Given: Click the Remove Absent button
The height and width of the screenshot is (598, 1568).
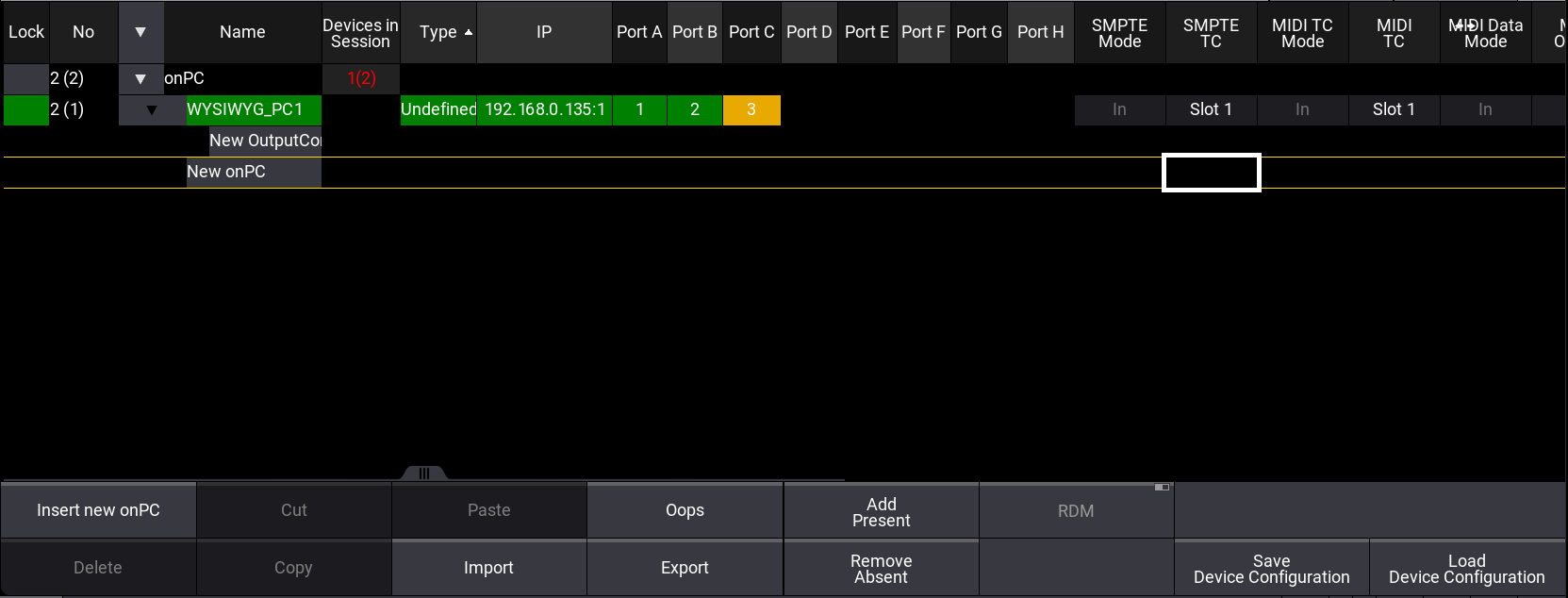Looking at the screenshot, I should (881, 569).
